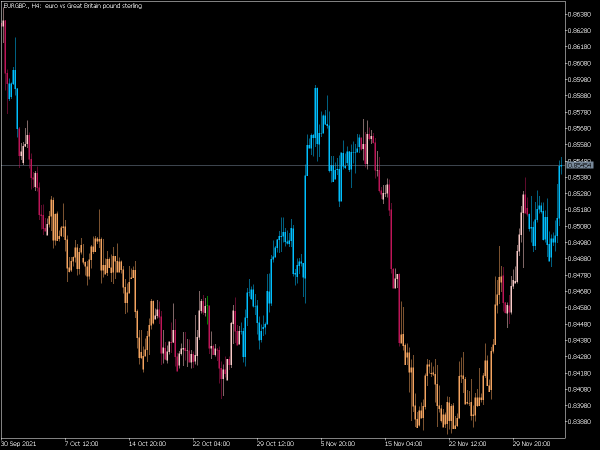
Task: Click the 0.84780 price axis label
Action: [579, 275]
